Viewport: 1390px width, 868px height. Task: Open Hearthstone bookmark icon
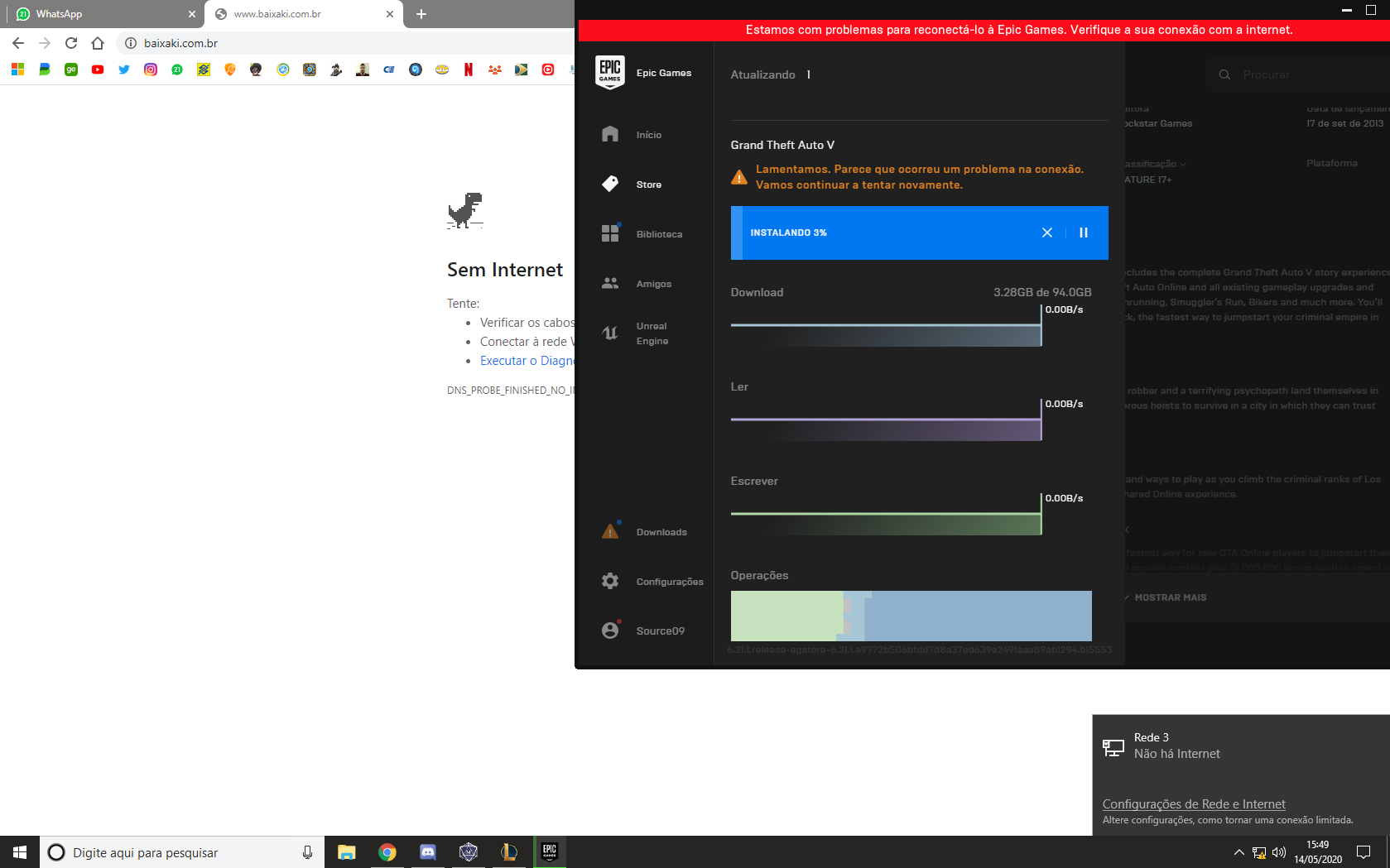pos(310,70)
